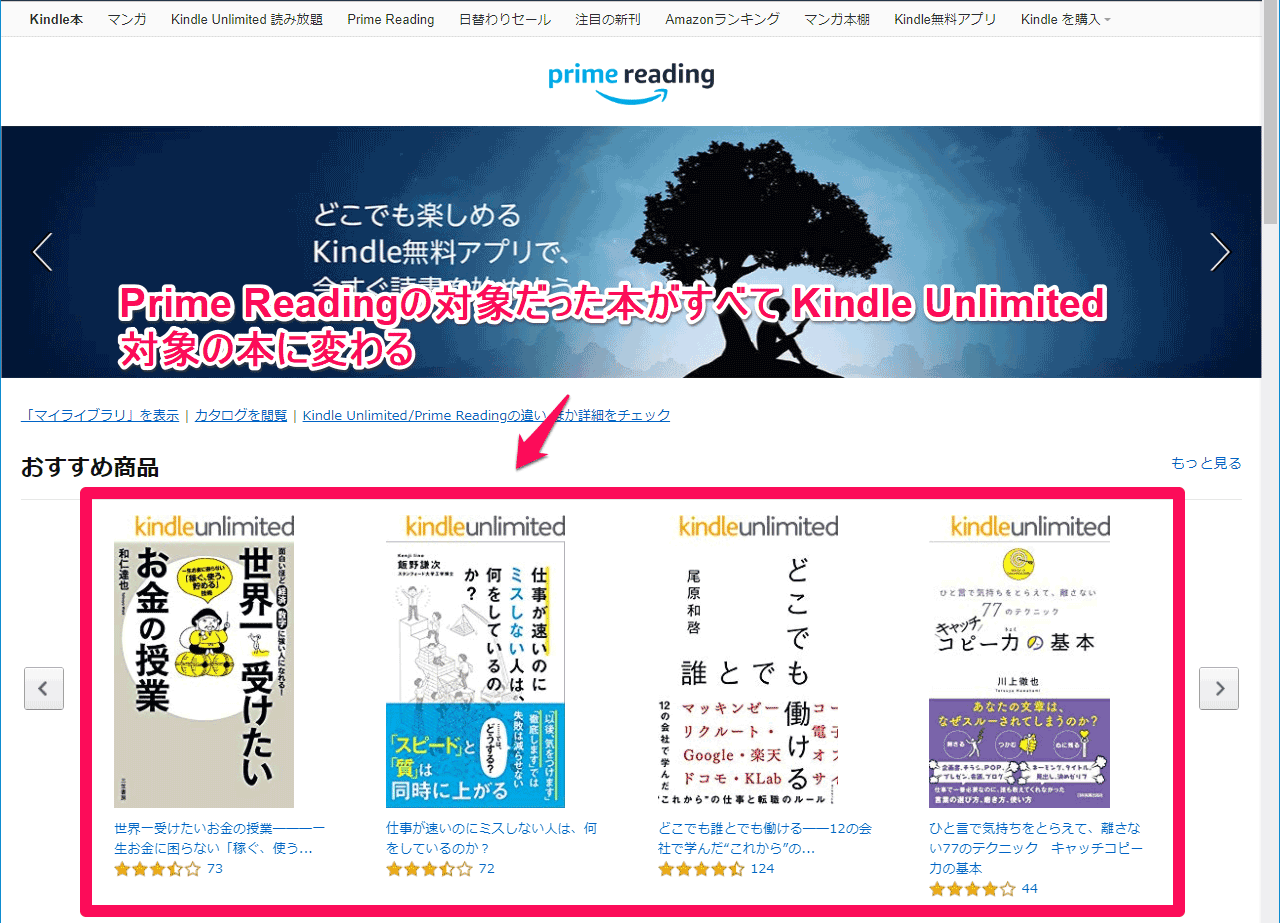This screenshot has width=1280, height=923.
Task: Open the どこでも誰とでも働ける book cover
Action: tap(748, 675)
